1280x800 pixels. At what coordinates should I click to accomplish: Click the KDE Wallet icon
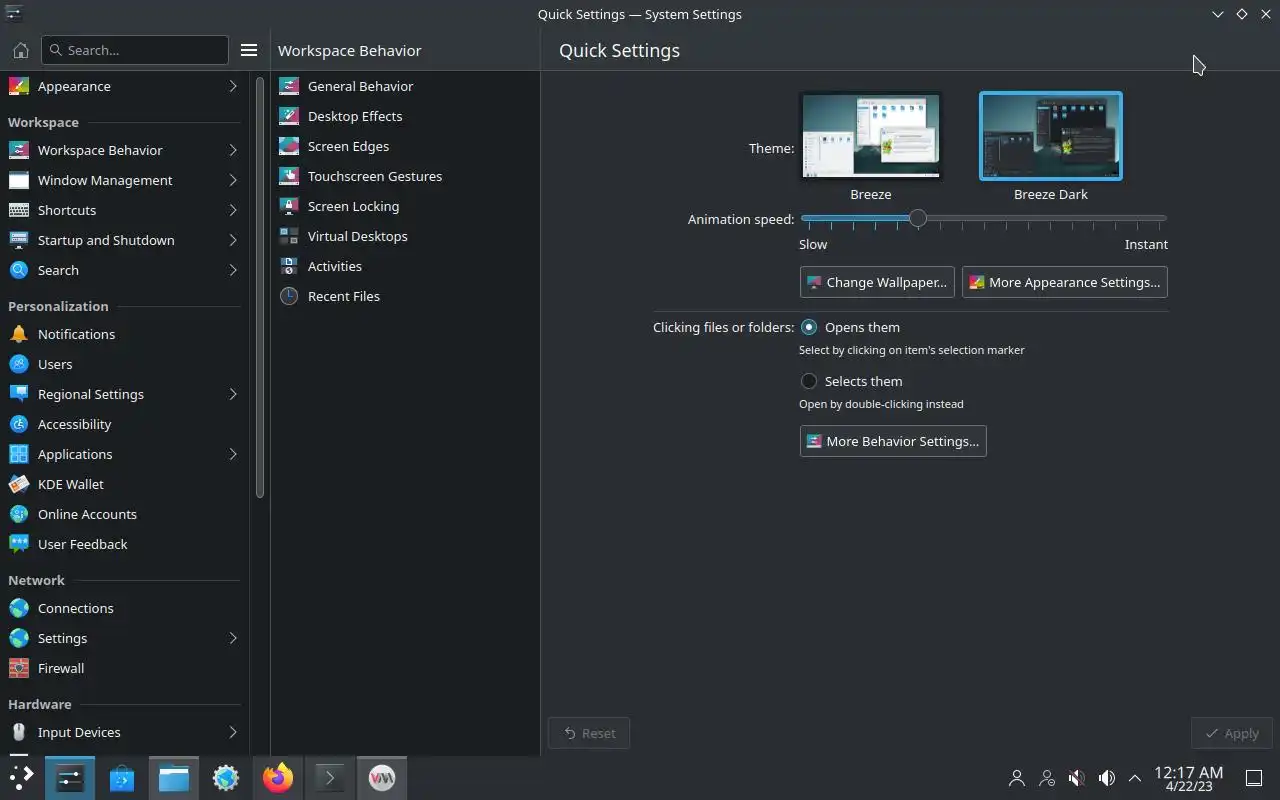(18, 484)
